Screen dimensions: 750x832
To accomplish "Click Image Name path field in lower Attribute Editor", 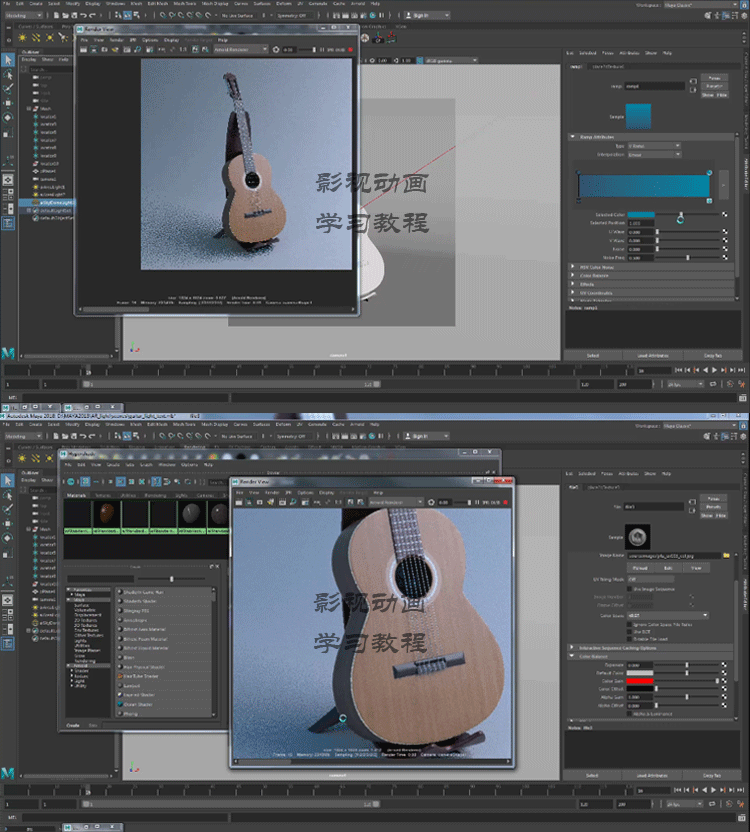I will (x=674, y=556).
